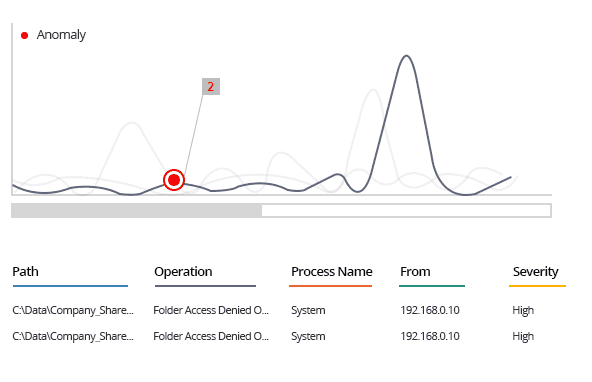Click the High severity in first row

tap(523, 310)
